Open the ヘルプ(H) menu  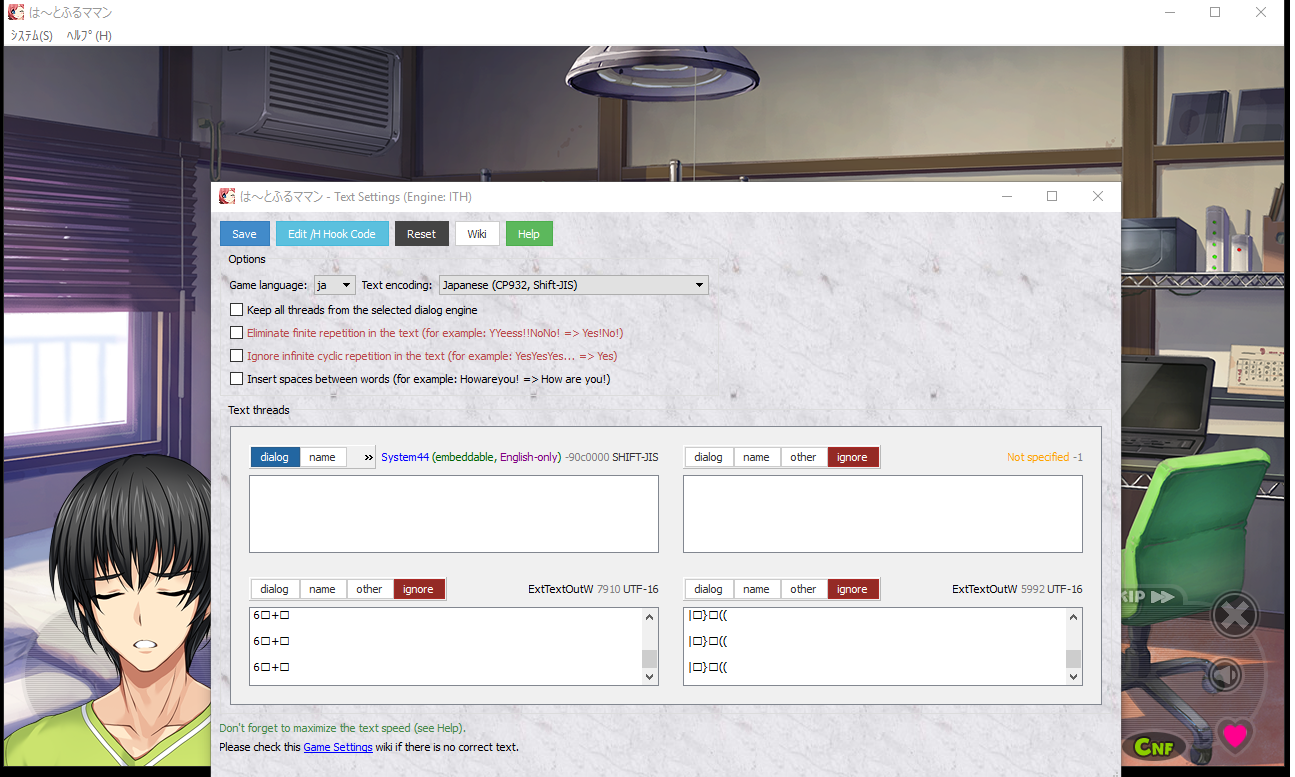pyautogui.click(x=89, y=35)
